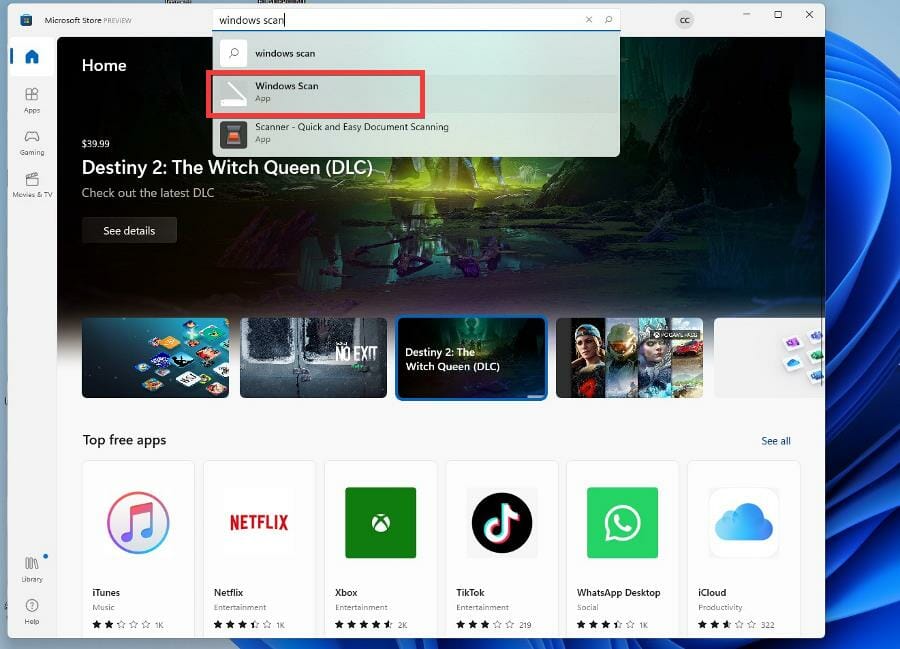Viewport: 900px width, 649px height.
Task: Open the Xbox app icon
Action: 381,522
